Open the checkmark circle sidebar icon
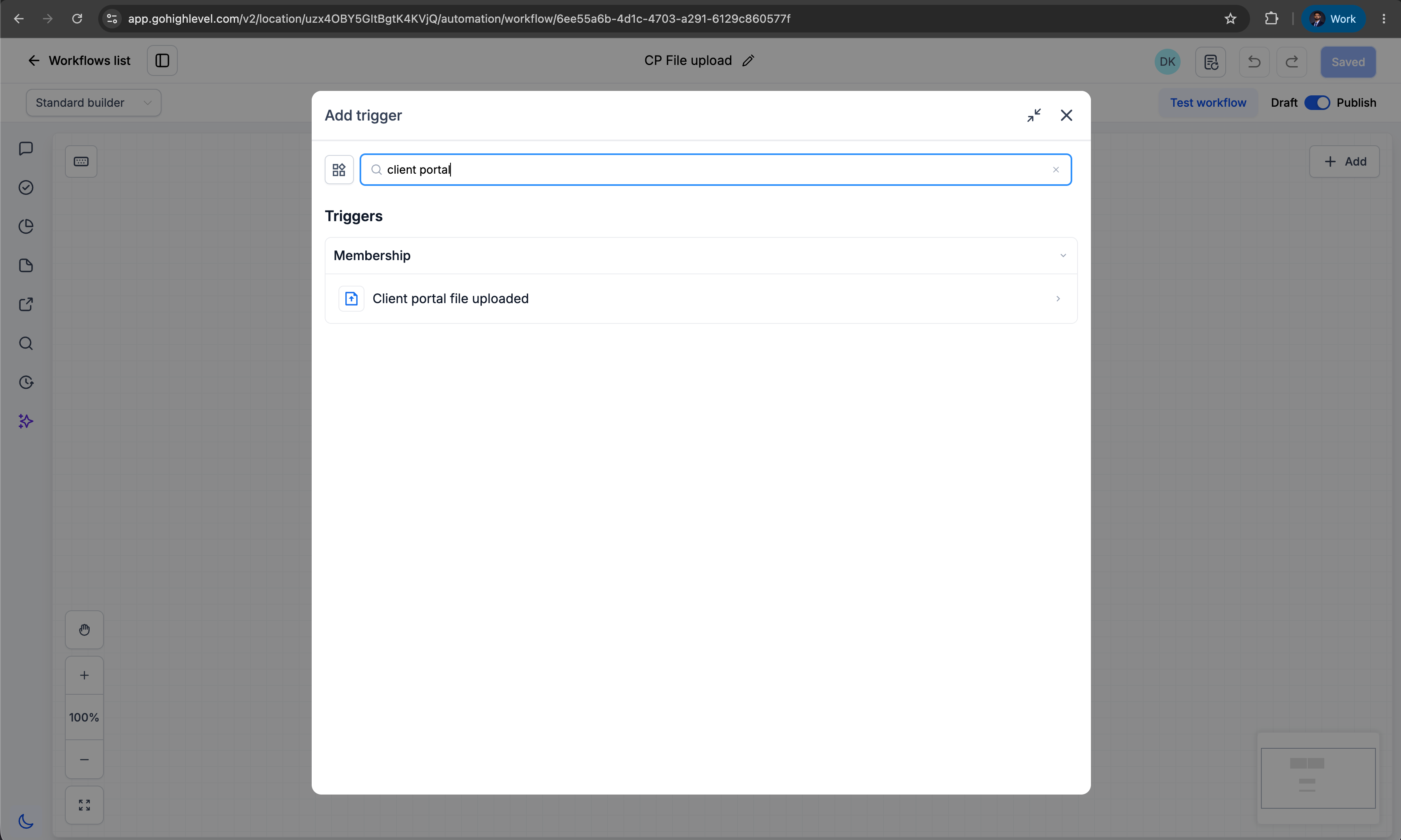 [x=26, y=187]
